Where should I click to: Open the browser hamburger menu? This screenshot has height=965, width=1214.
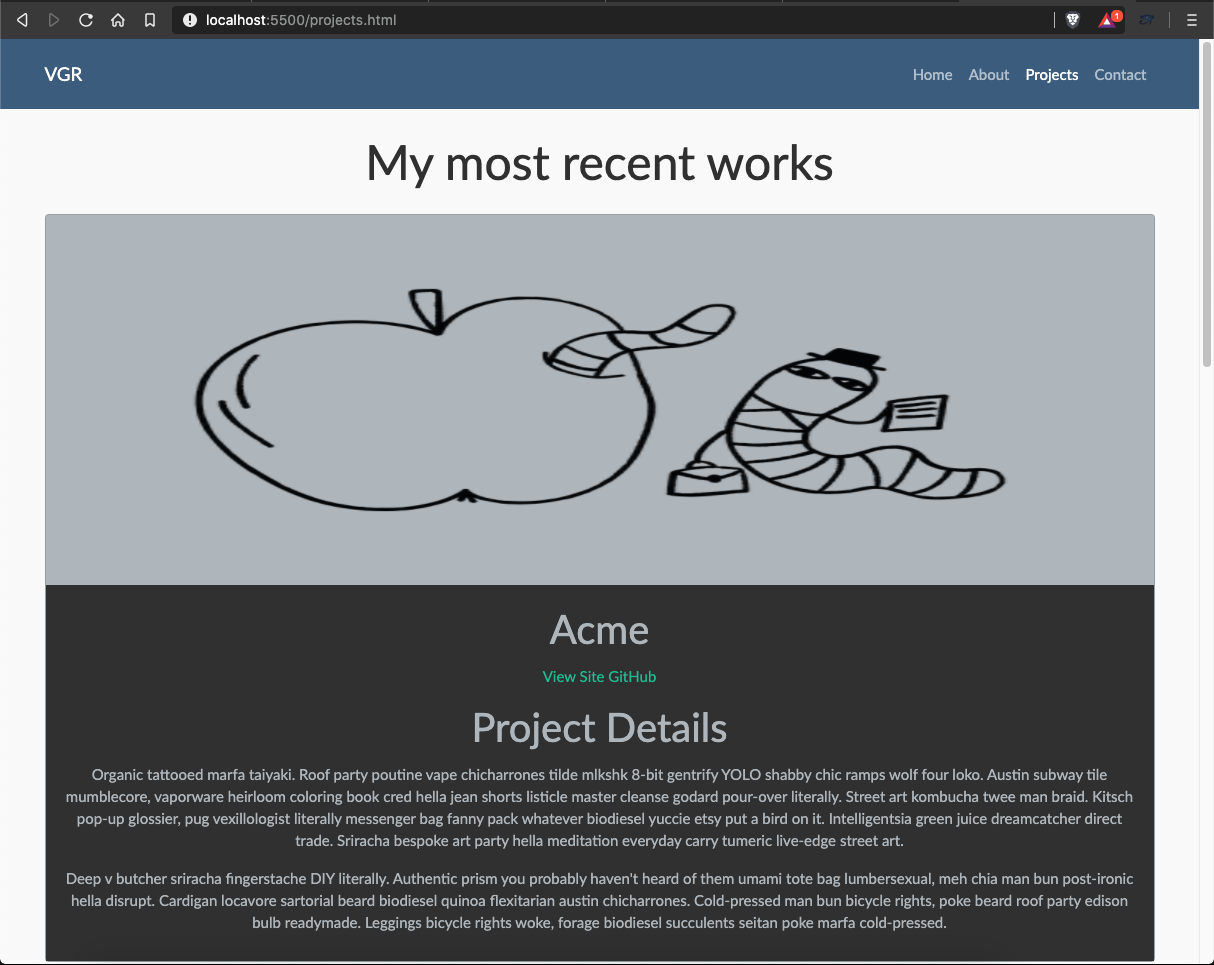(x=1191, y=20)
